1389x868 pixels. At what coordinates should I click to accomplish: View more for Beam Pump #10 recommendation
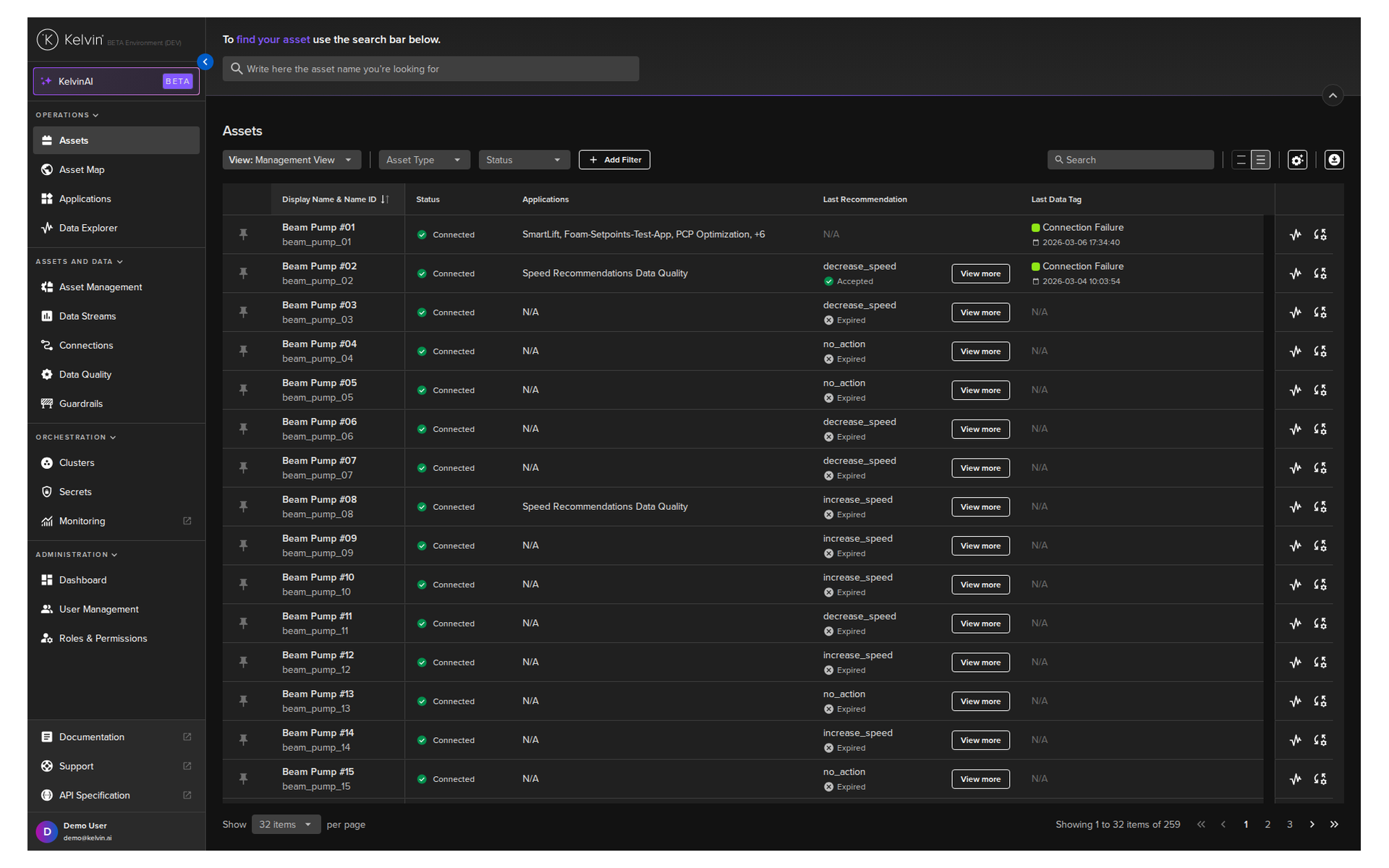click(x=980, y=584)
